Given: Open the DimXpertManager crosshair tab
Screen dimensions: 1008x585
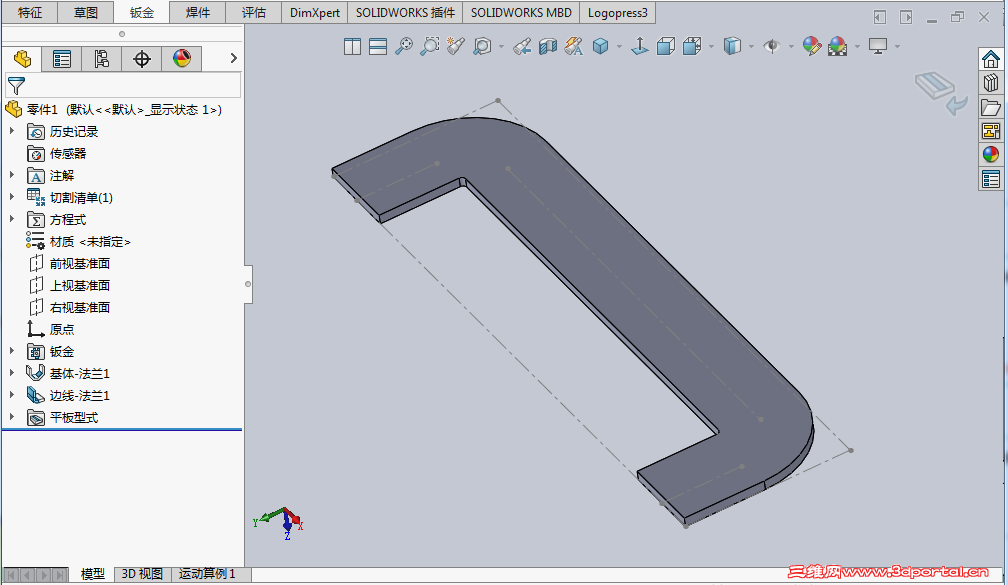Looking at the screenshot, I should click(141, 59).
